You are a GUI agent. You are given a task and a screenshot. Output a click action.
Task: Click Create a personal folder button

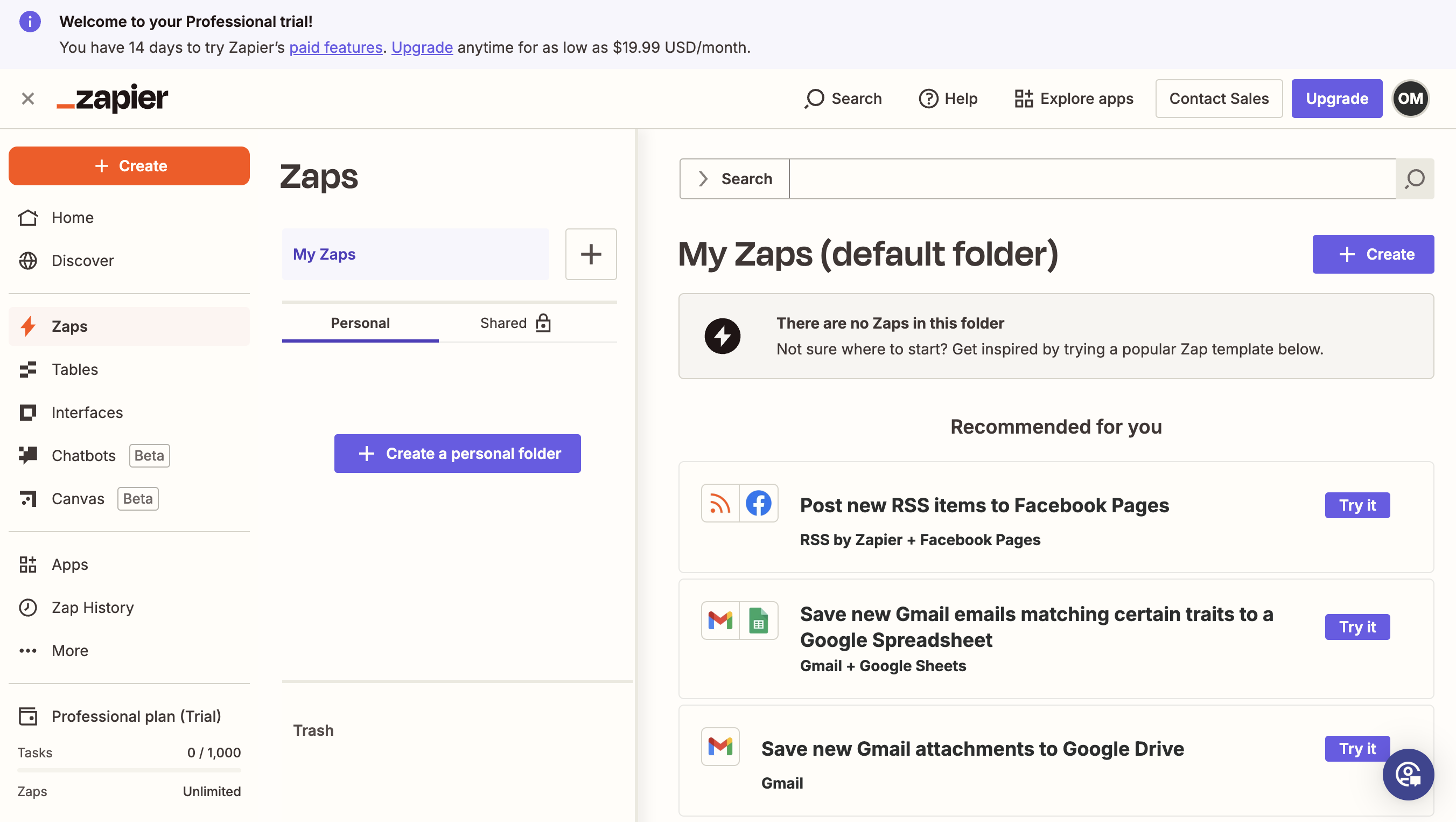point(457,454)
